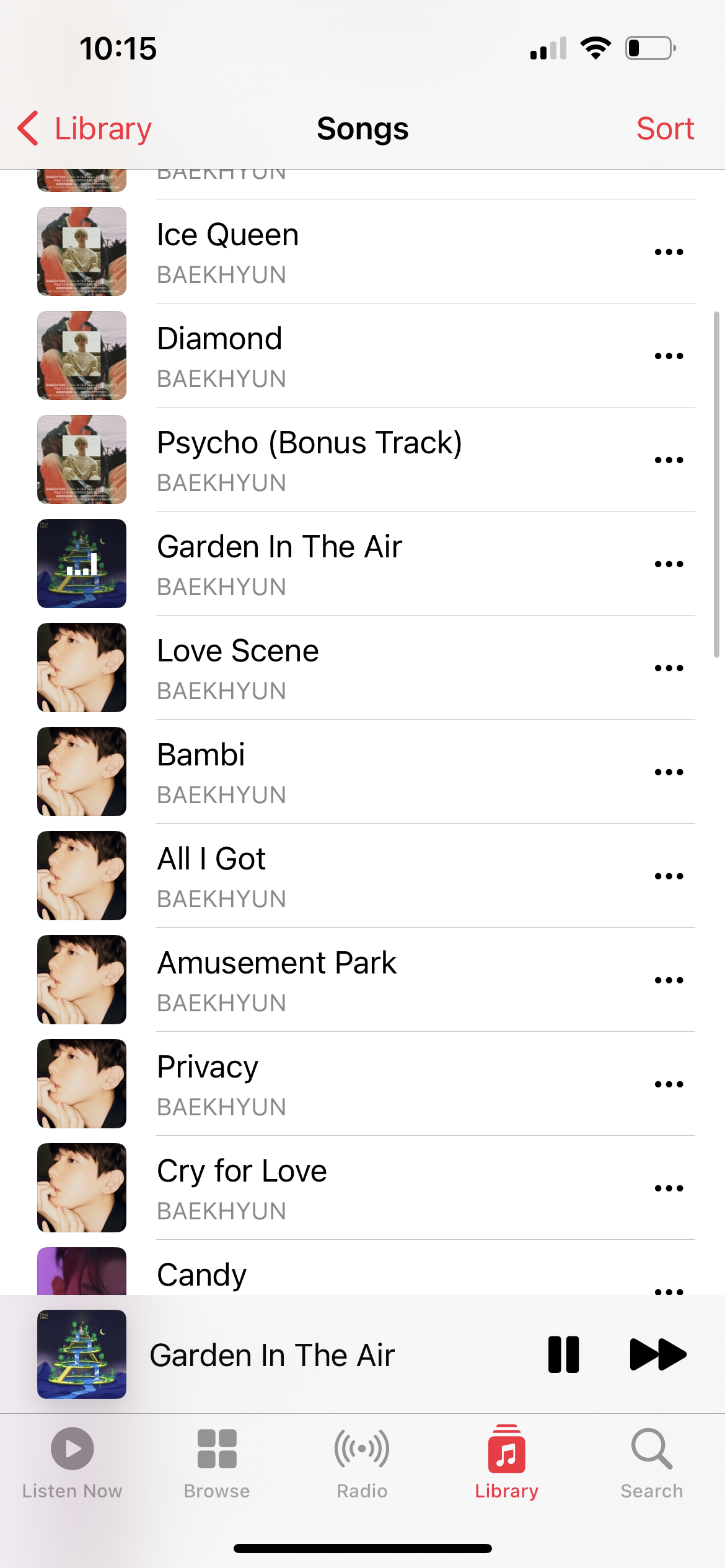The height and width of the screenshot is (1568, 725).
Task: Open the Search tab
Action: 651,1463
